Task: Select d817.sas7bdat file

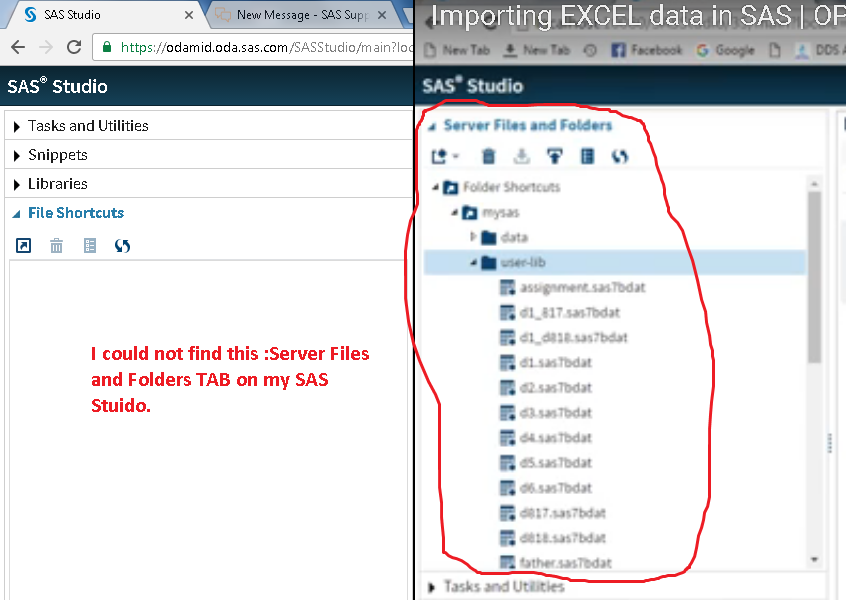Action: pyautogui.click(x=562, y=513)
